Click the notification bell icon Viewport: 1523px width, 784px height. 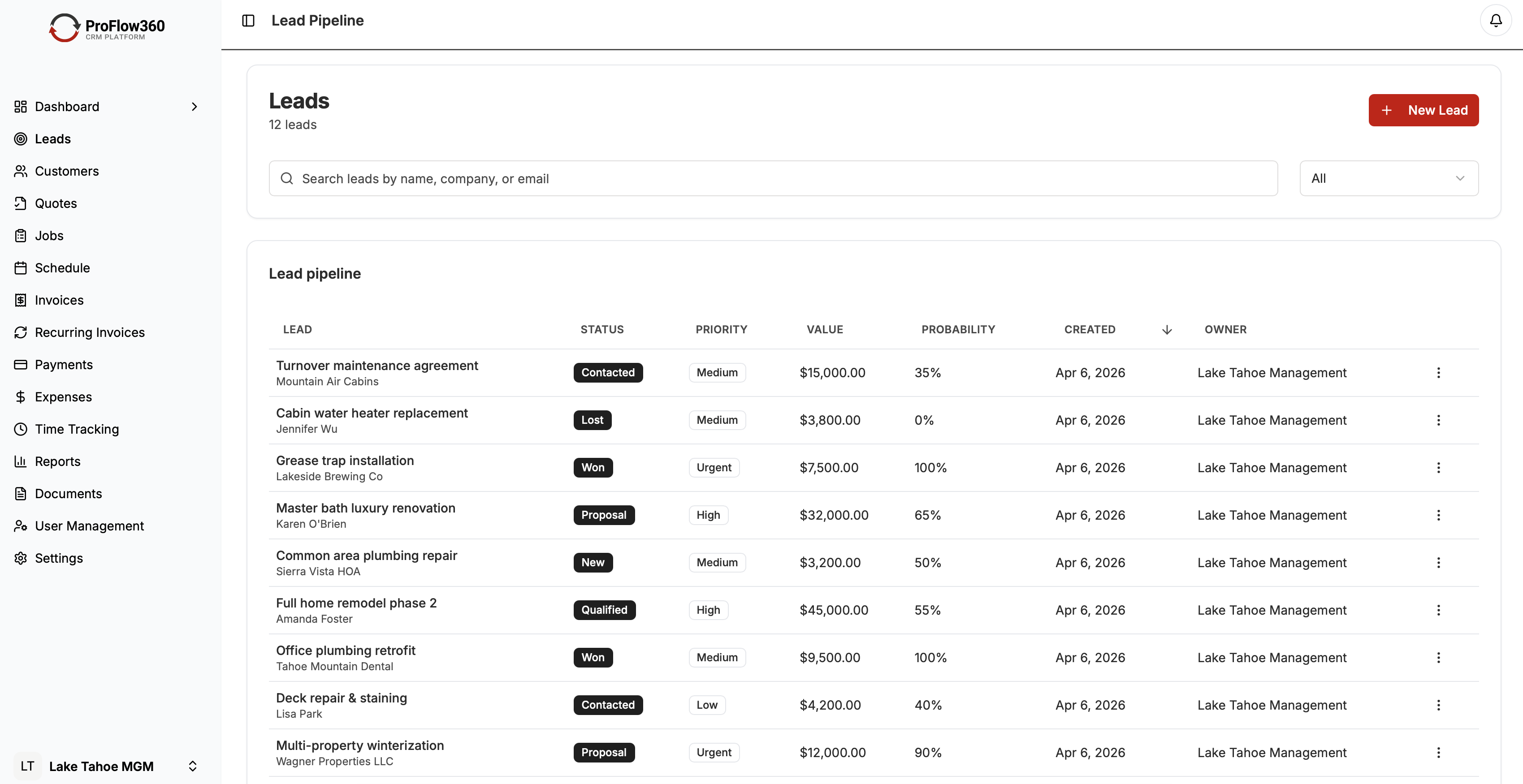point(1496,20)
